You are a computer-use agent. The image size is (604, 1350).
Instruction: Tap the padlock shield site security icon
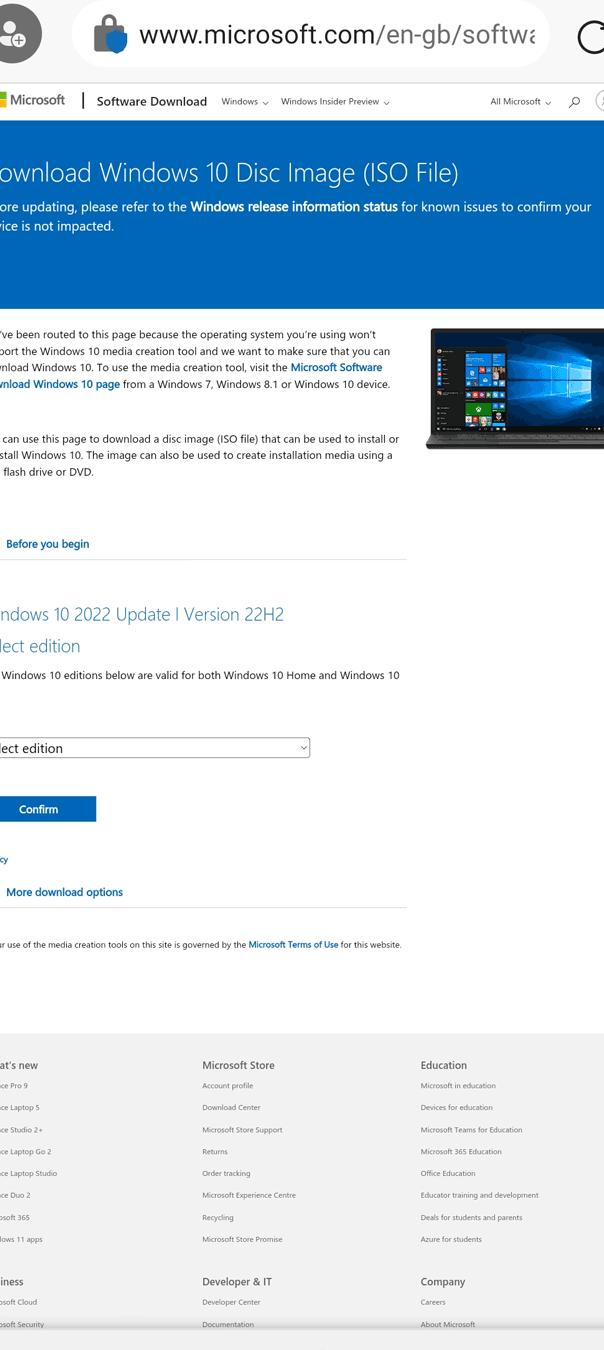(110, 36)
